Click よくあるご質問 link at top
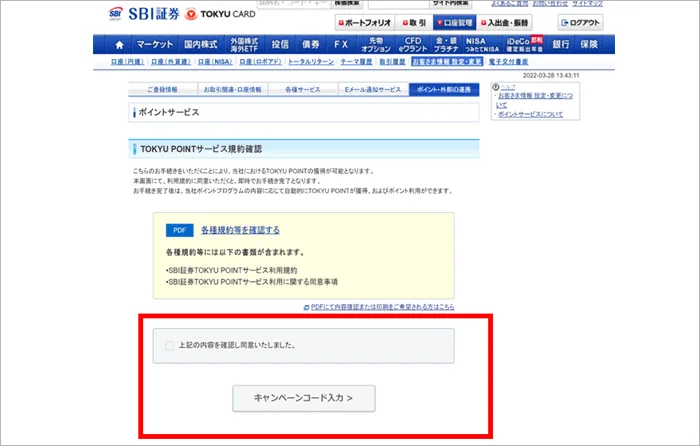 pos(509,4)
